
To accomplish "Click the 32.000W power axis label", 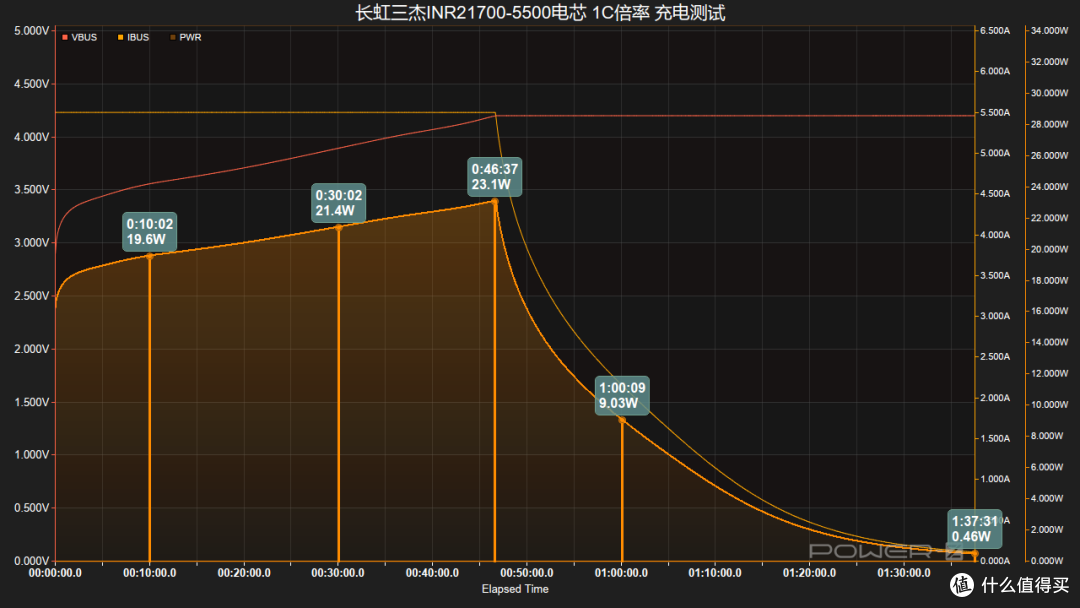I will click(1050, 62).
